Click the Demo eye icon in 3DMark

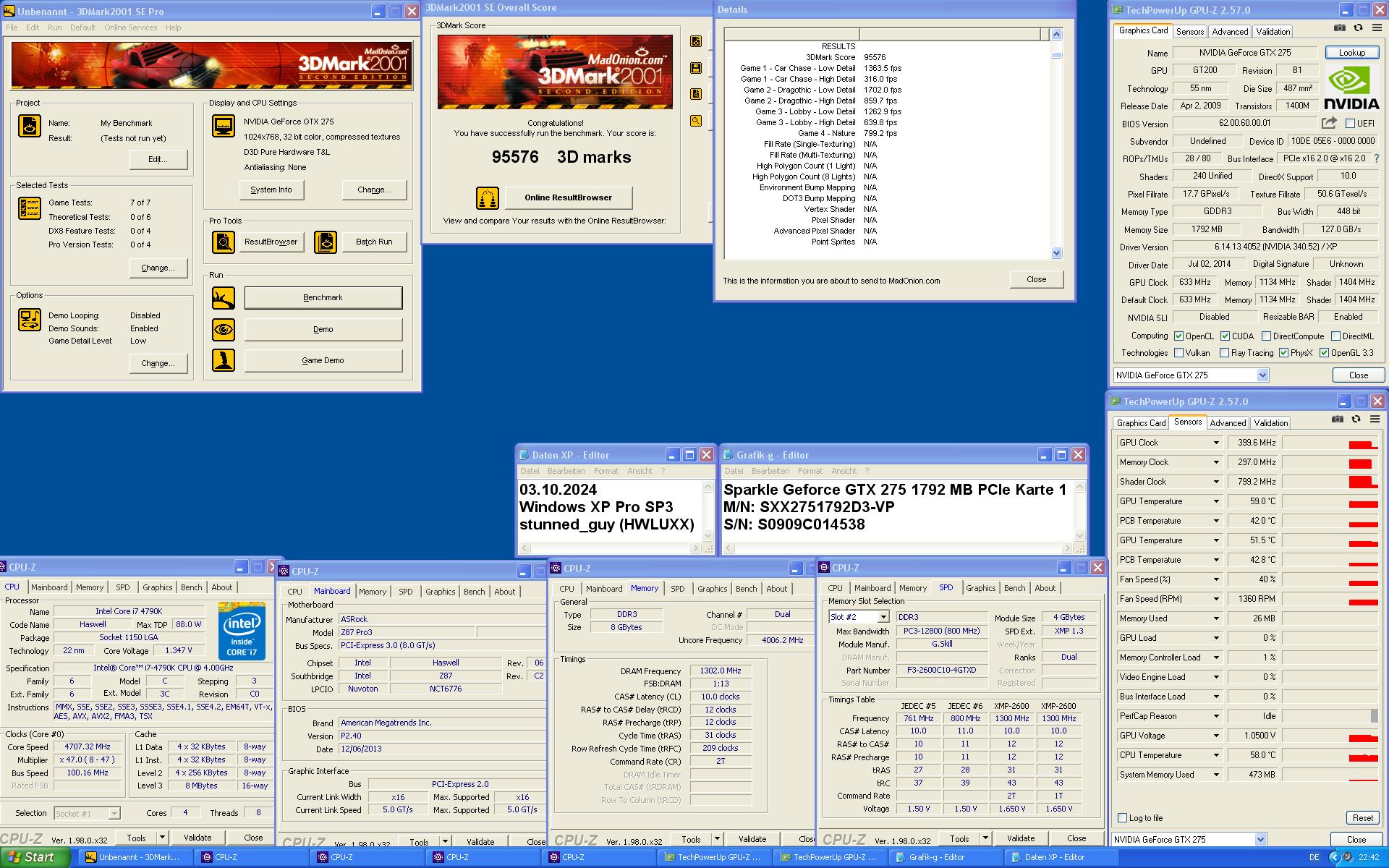(x=224, y=329)
